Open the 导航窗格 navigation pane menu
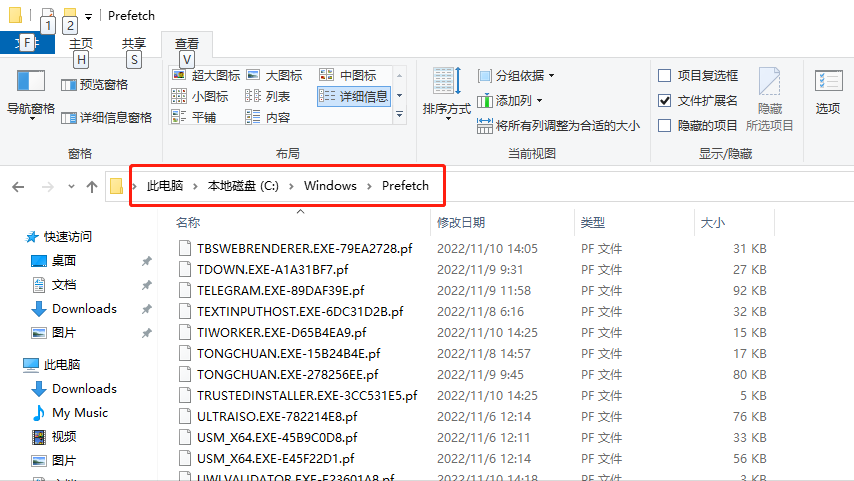Viewport: 854px width, 481px height. point(30,94)
